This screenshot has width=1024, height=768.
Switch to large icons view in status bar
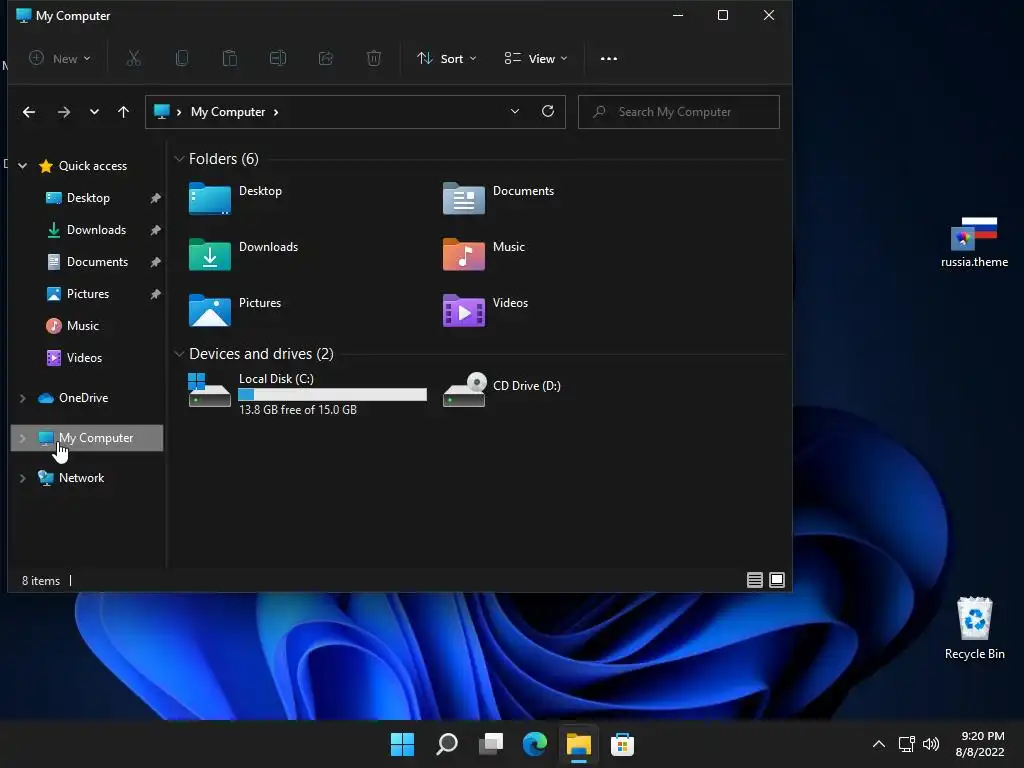(x=777, y=580)
